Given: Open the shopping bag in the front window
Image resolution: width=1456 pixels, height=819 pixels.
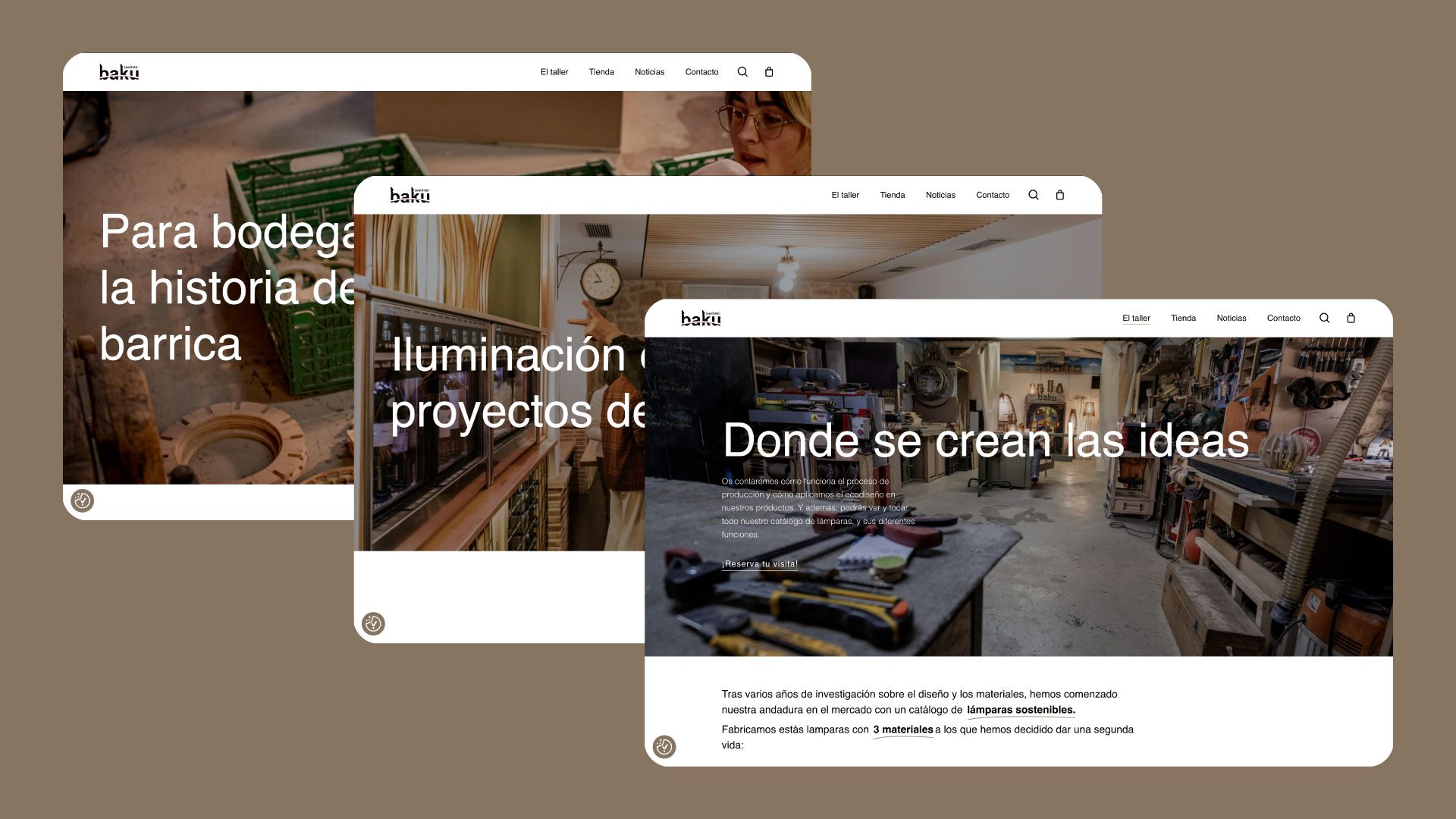Looking at the screenshot, I should point(1351,318).
